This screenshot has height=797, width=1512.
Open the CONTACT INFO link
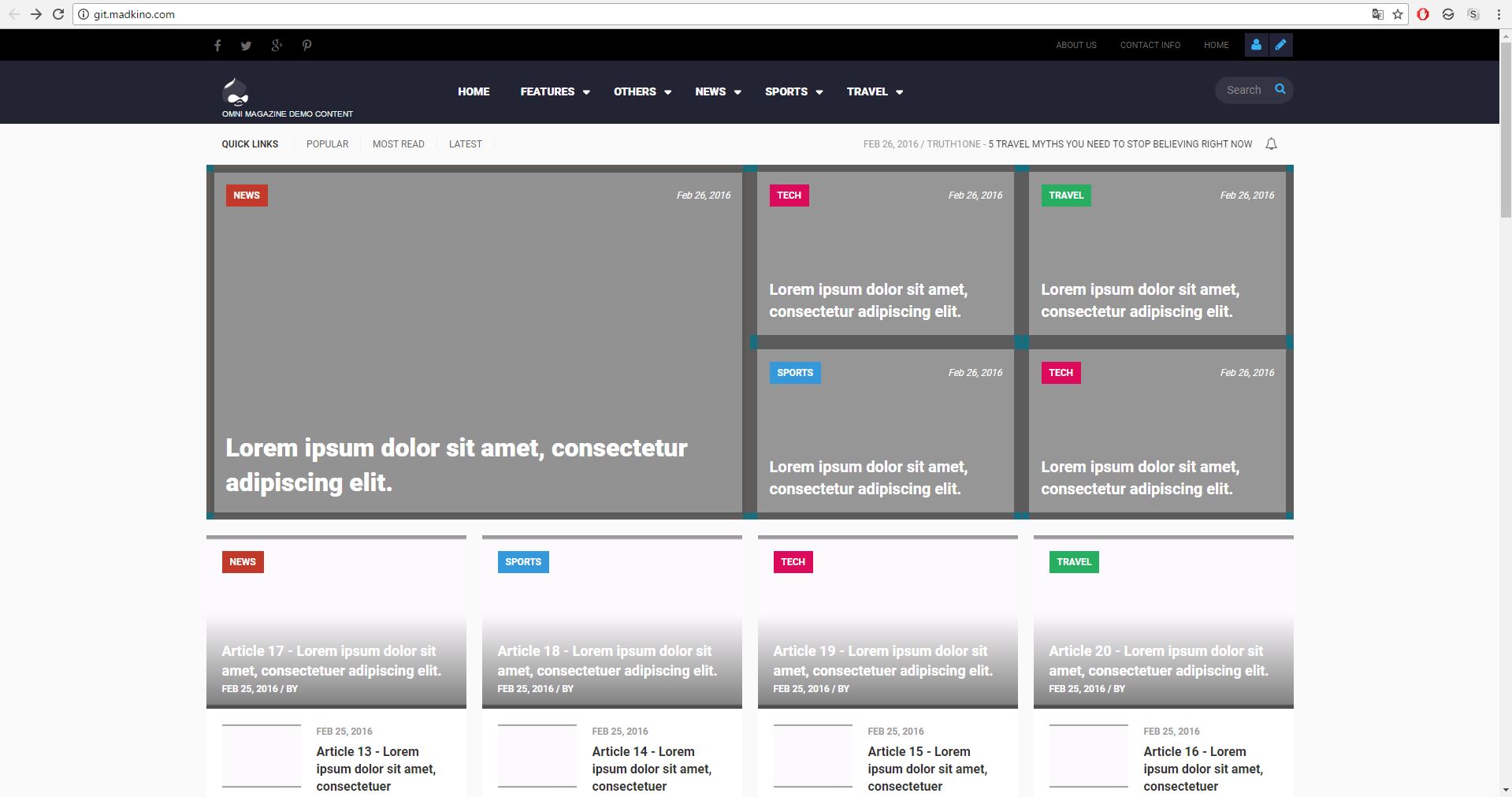point(1150,45)
